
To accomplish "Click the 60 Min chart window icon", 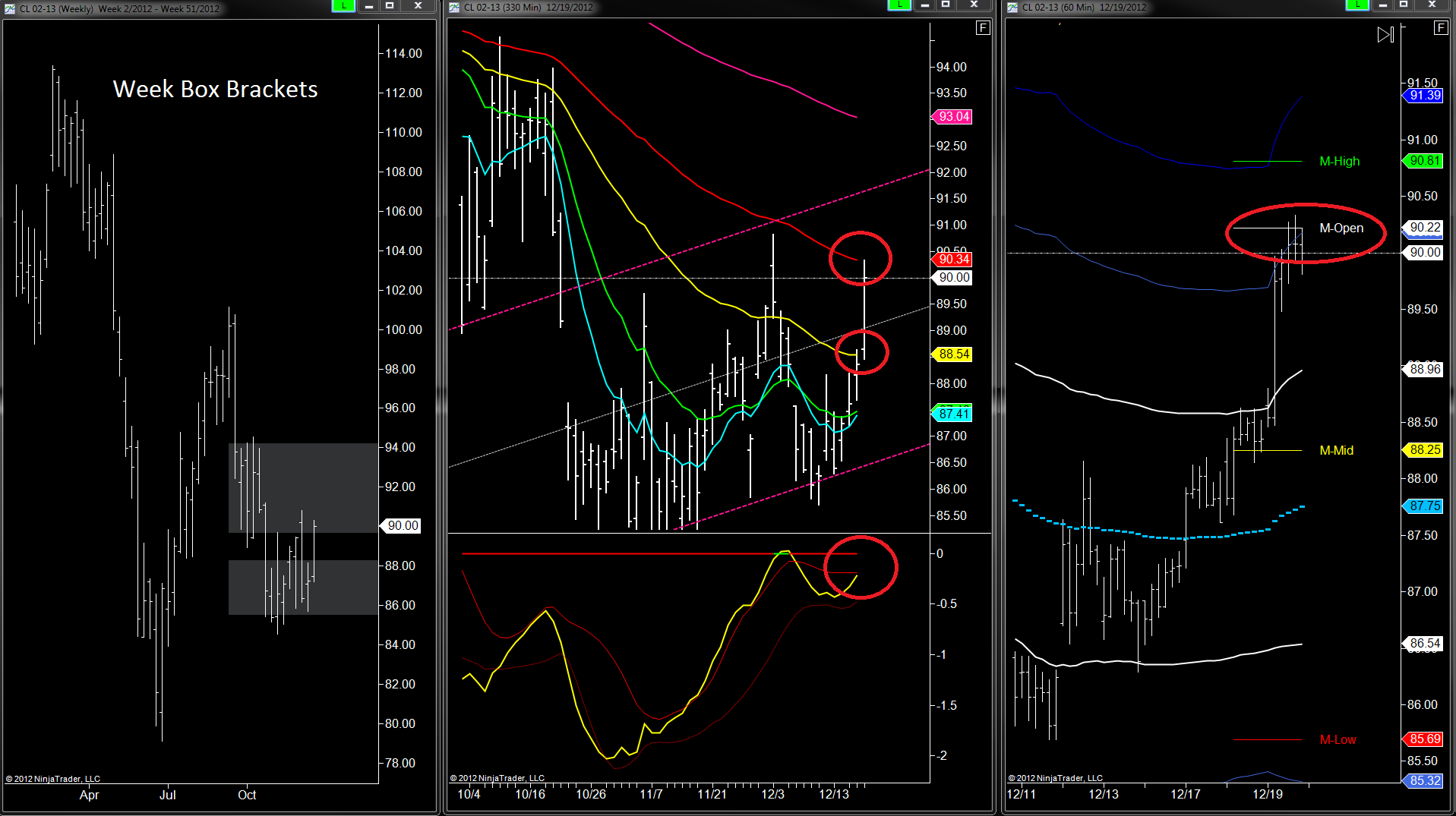I will (1012, 8).
